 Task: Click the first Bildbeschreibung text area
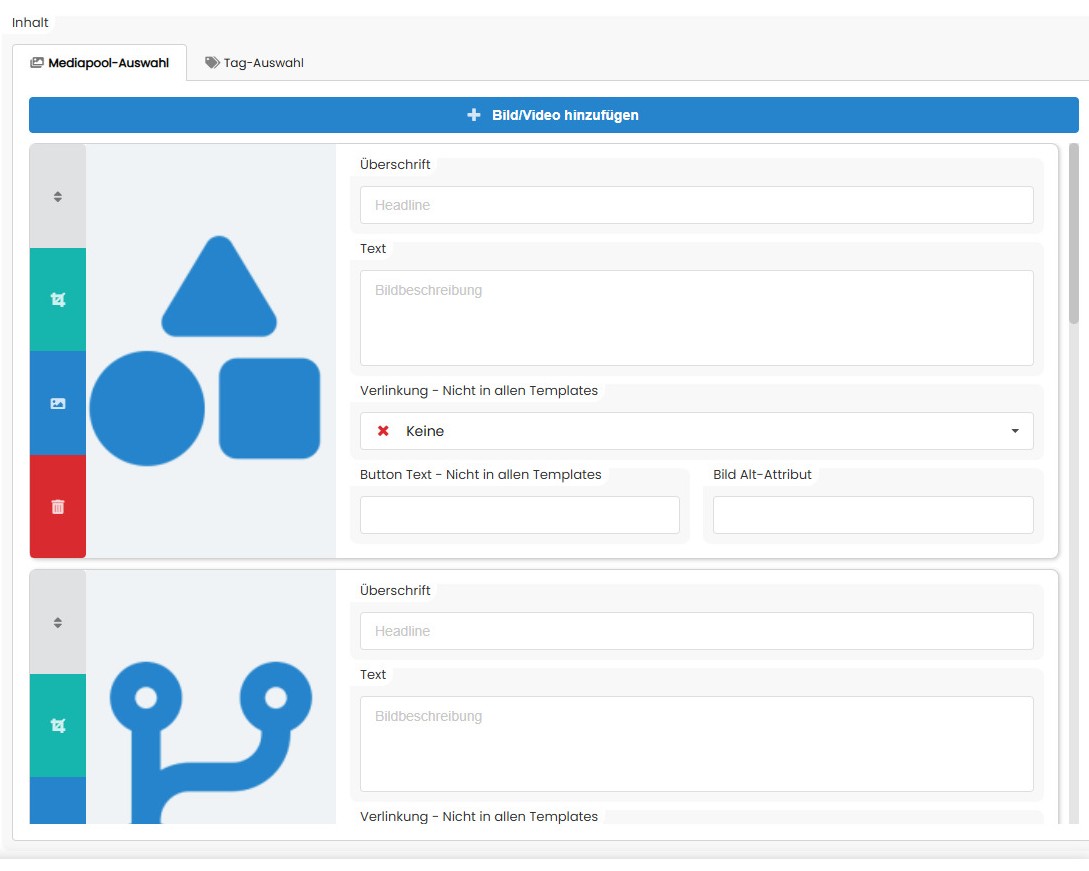(x=696, y=317)
